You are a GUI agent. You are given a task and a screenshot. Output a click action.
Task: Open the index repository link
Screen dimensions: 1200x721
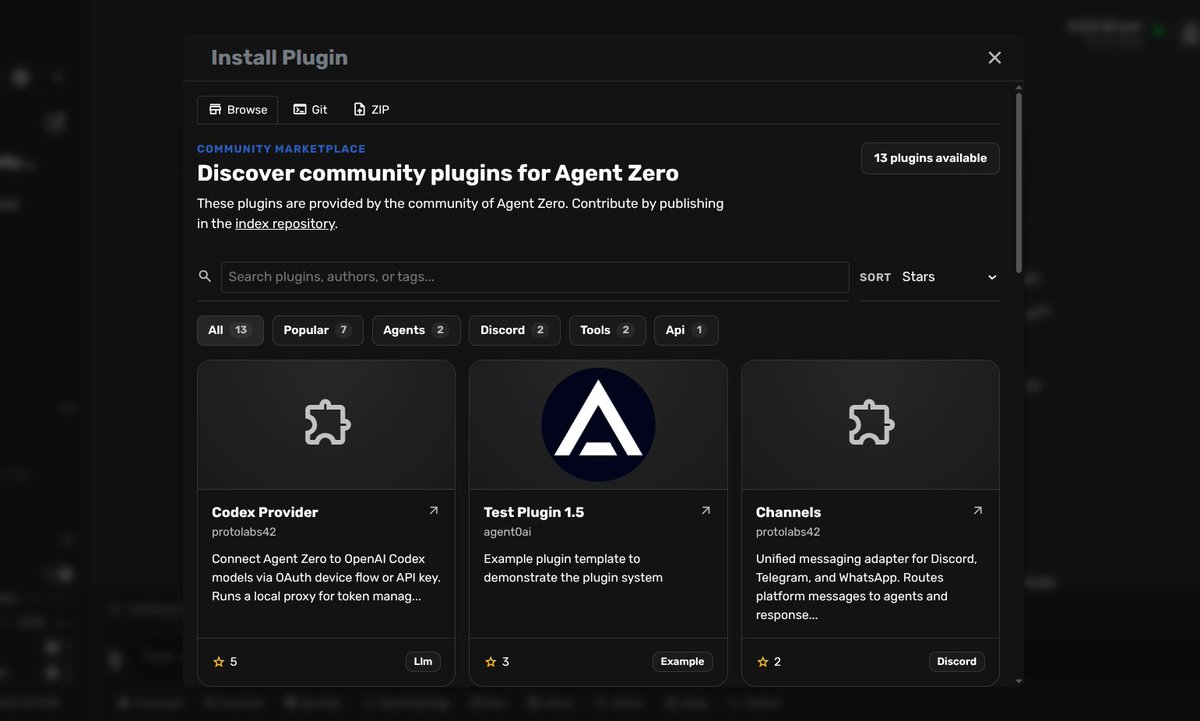click(x=284, y=223)
